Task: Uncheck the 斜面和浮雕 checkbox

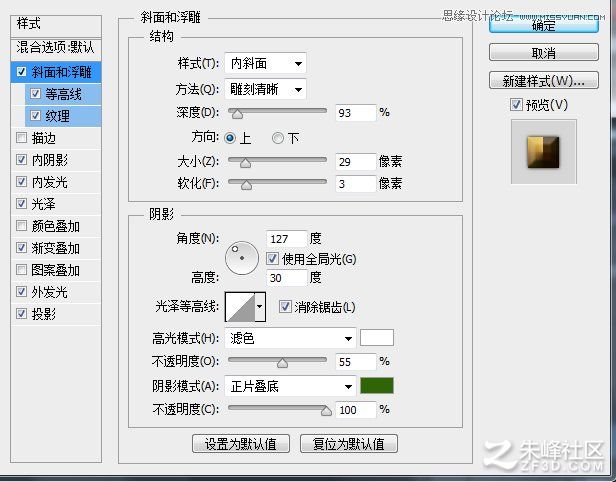Action: (21, 71)
